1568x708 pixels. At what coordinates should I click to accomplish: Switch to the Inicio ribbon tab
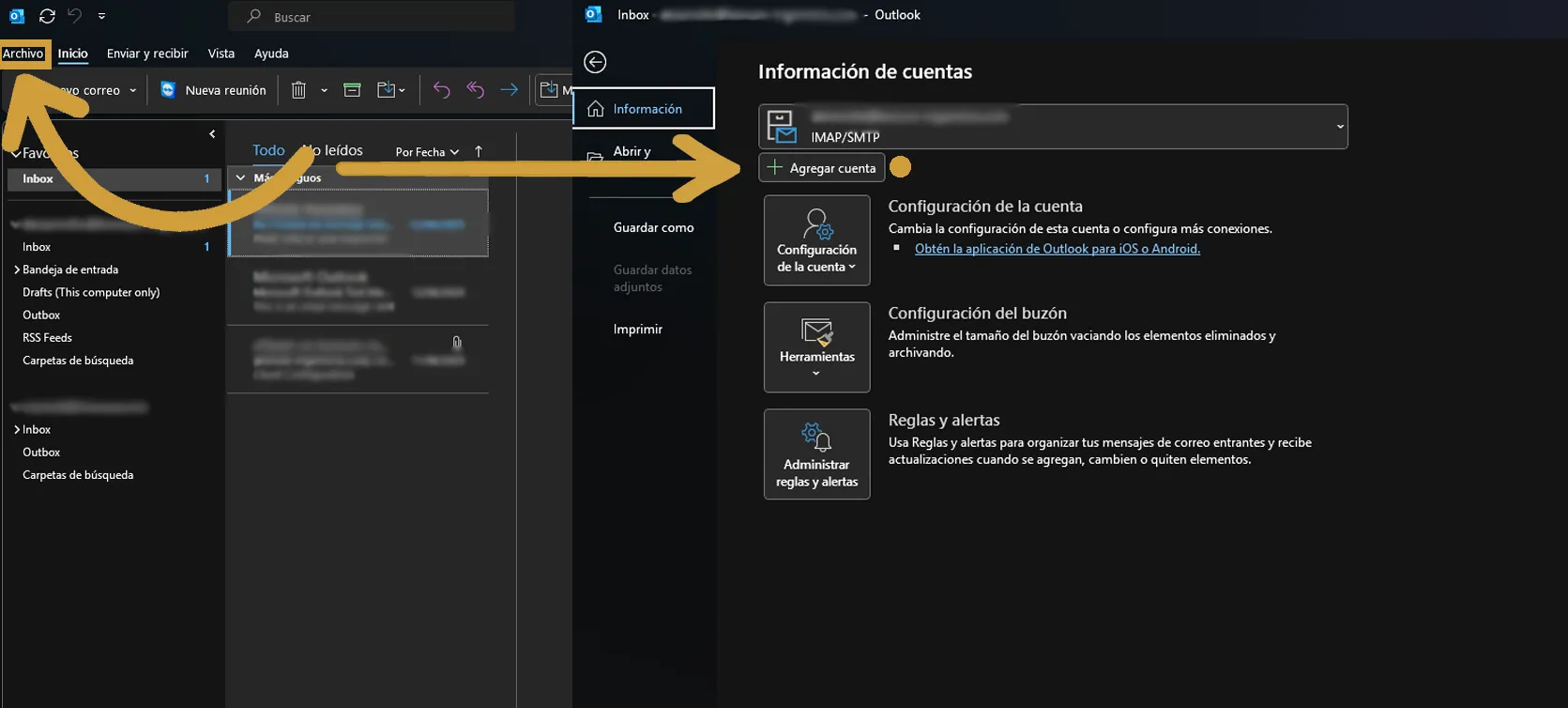click(x=72, y=54)
